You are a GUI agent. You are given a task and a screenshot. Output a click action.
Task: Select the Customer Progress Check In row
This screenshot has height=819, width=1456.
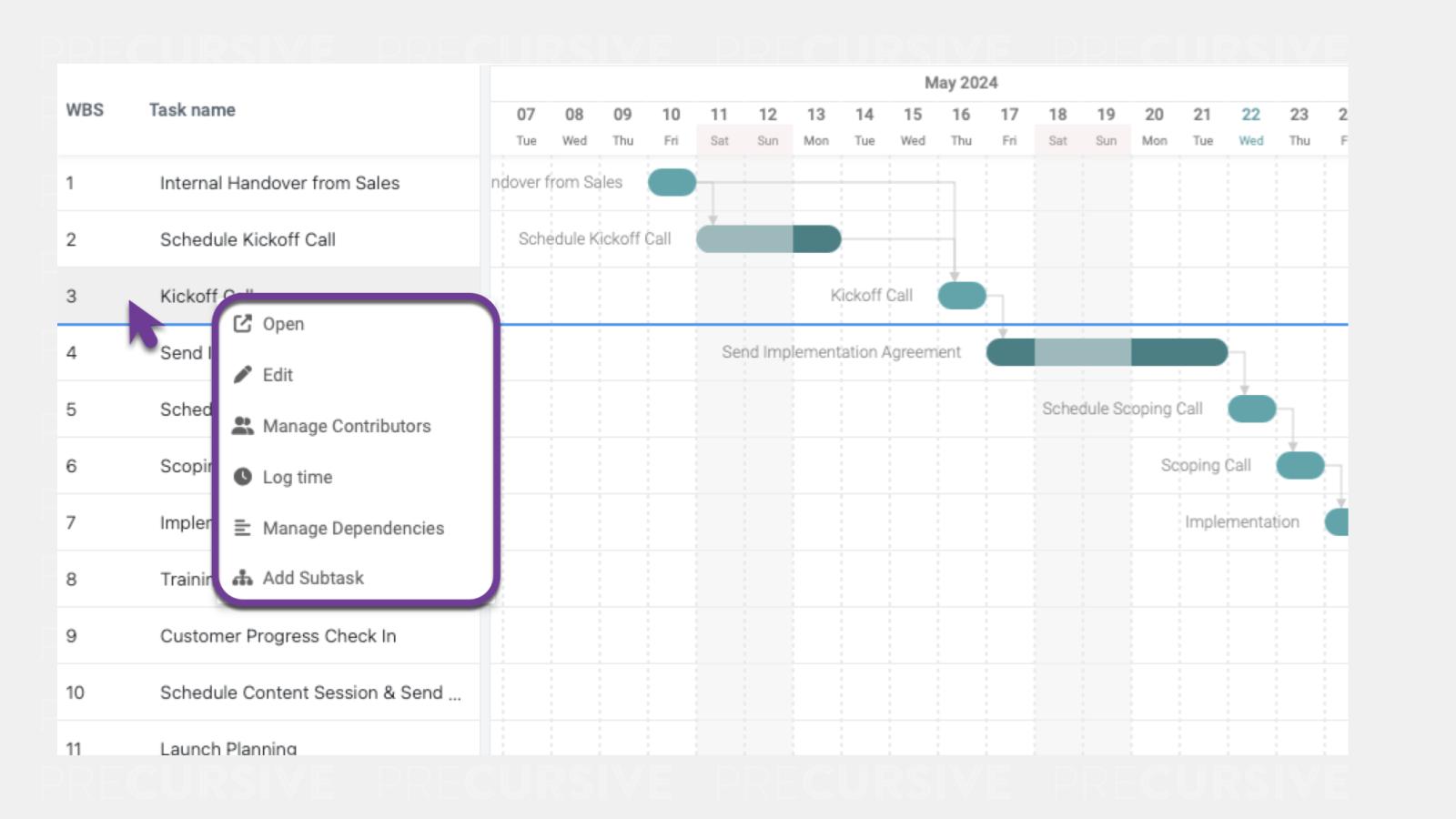[278, 636]
